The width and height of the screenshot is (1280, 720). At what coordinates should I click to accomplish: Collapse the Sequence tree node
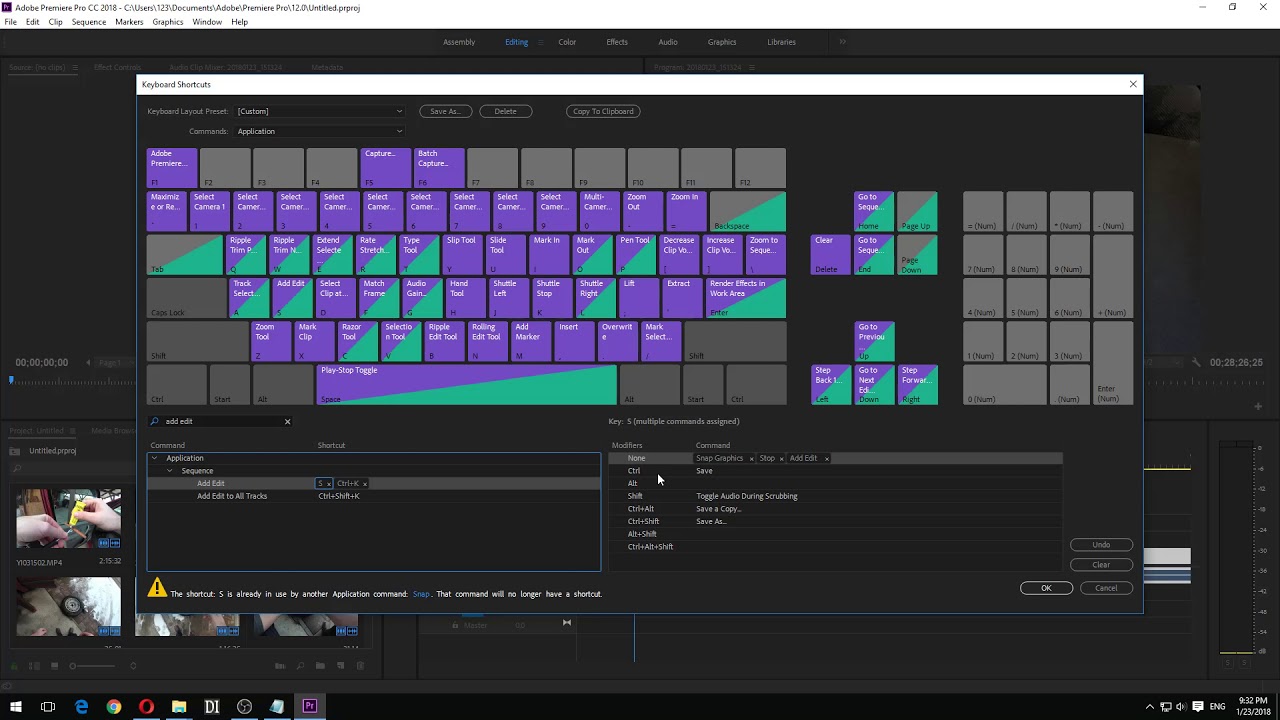tap(169, 471)
